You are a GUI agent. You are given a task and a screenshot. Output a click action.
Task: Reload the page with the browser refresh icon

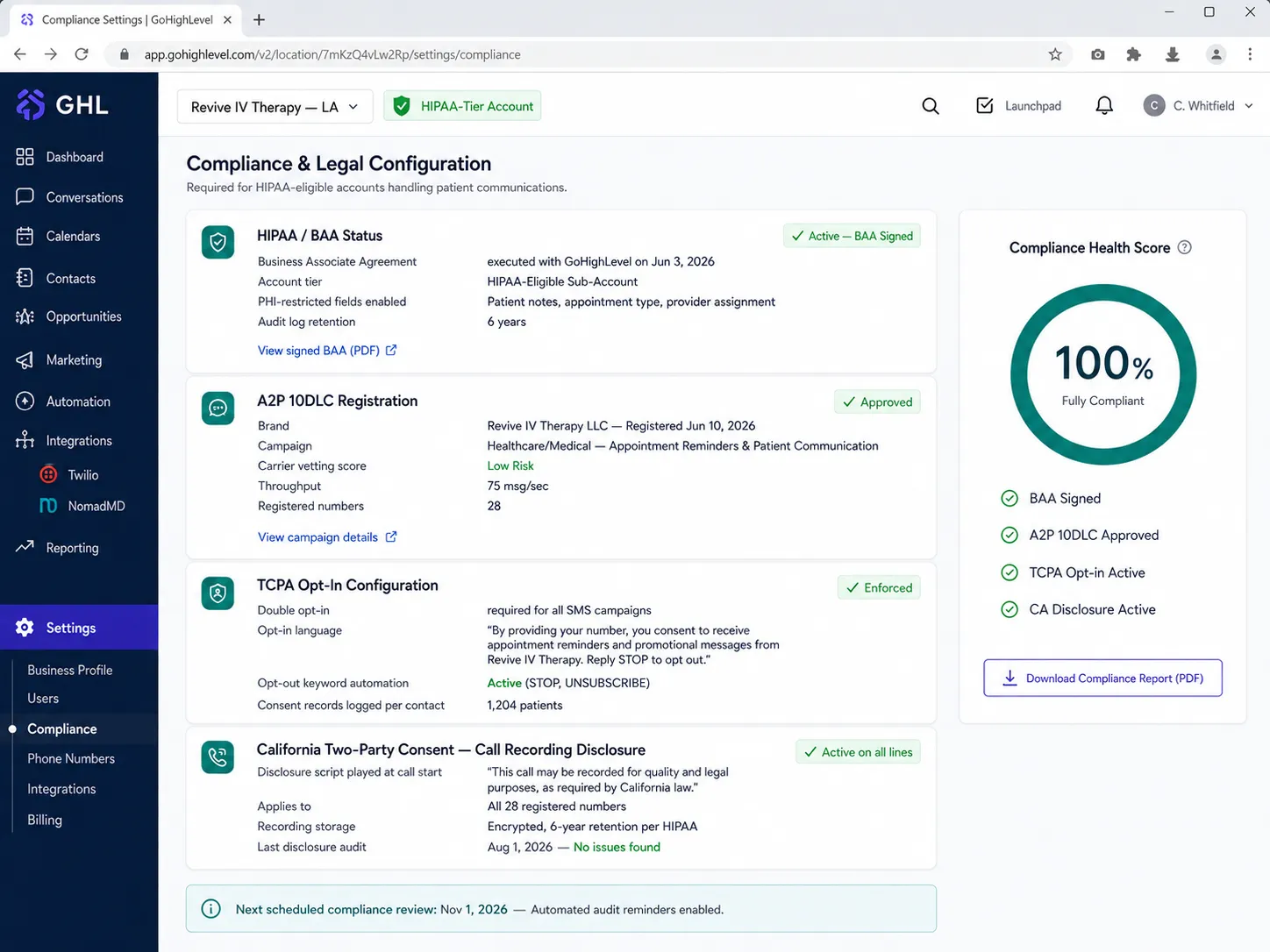[82, 54]
